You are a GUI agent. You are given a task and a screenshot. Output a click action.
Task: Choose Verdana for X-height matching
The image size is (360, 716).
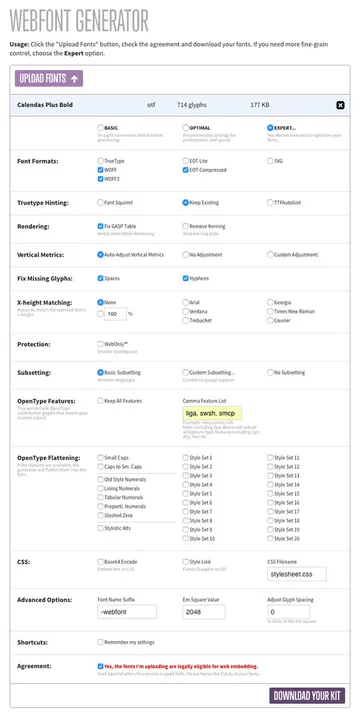point(185,311)
